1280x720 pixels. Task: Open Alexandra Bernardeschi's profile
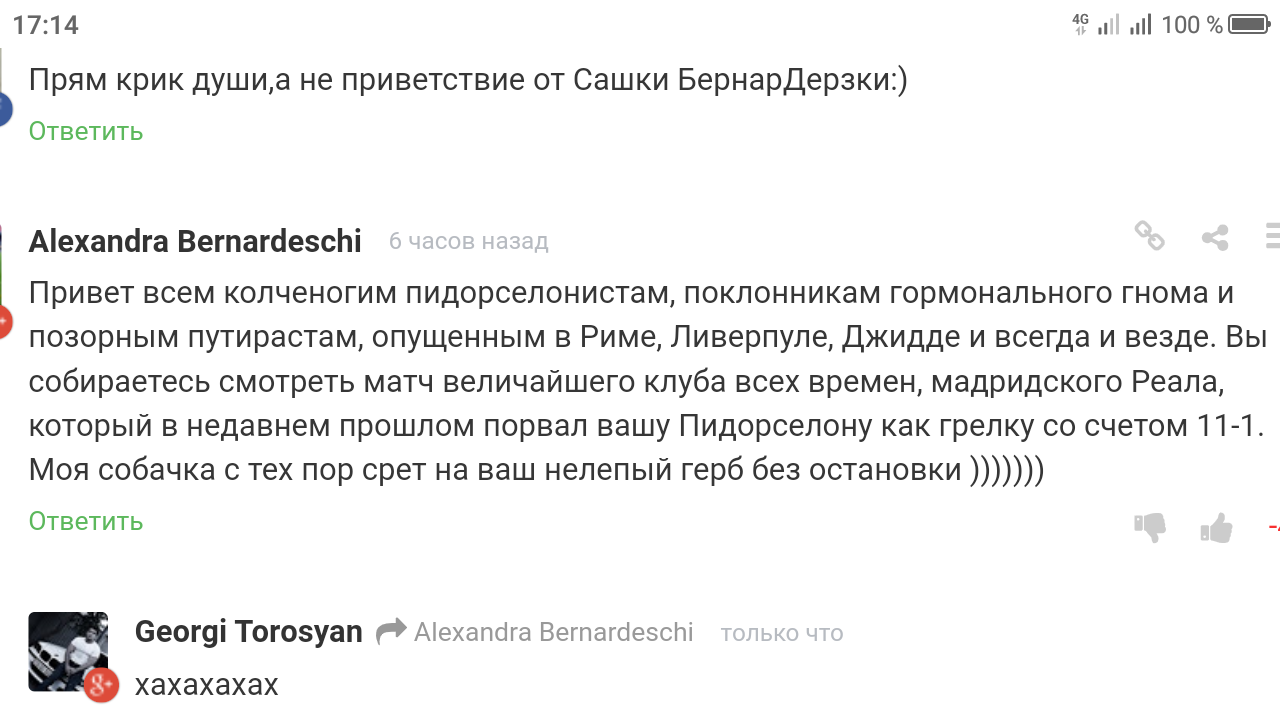[x=196, y=240]
